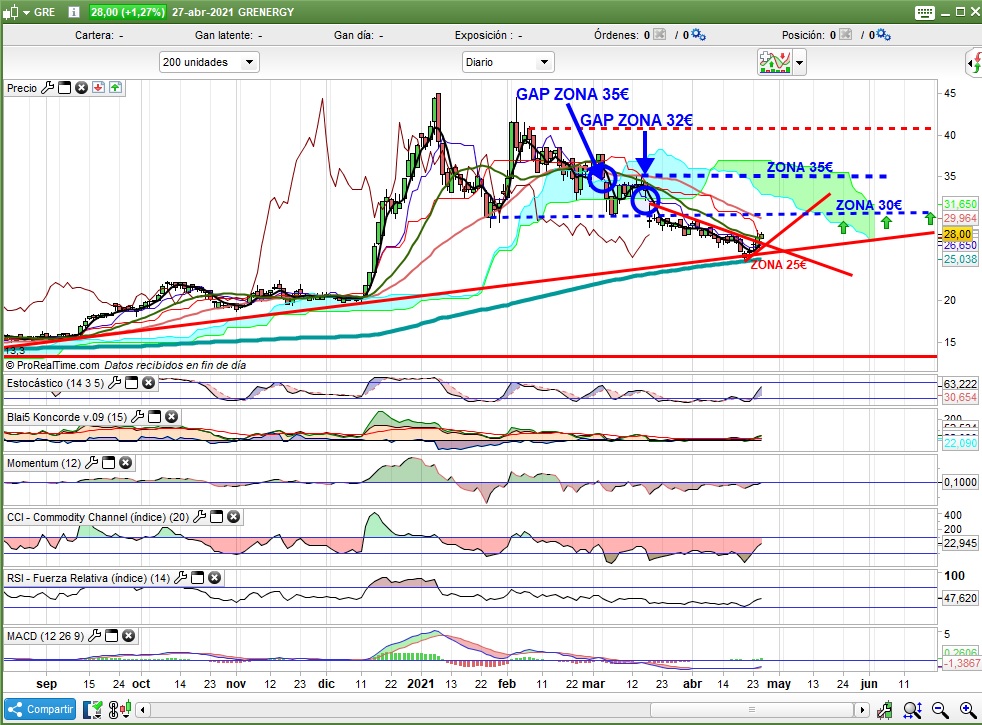Zoom in using the plus magnifier
The height and width of the screenshot is (725, 982).
pyautogui.click(x=968, y=709)
